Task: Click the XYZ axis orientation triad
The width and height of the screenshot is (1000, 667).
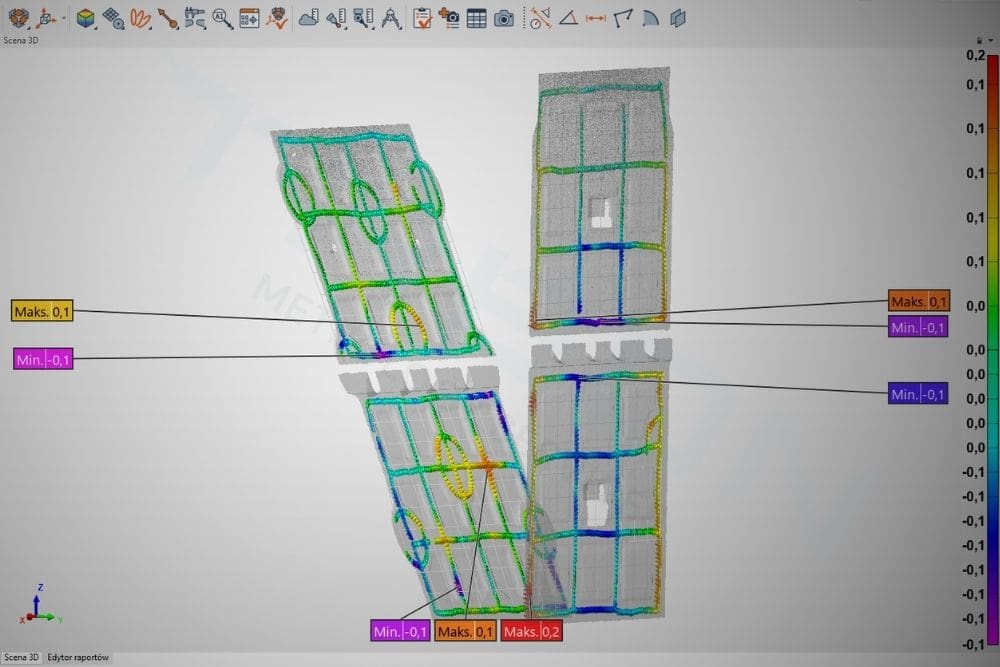Action: point(36,606)
